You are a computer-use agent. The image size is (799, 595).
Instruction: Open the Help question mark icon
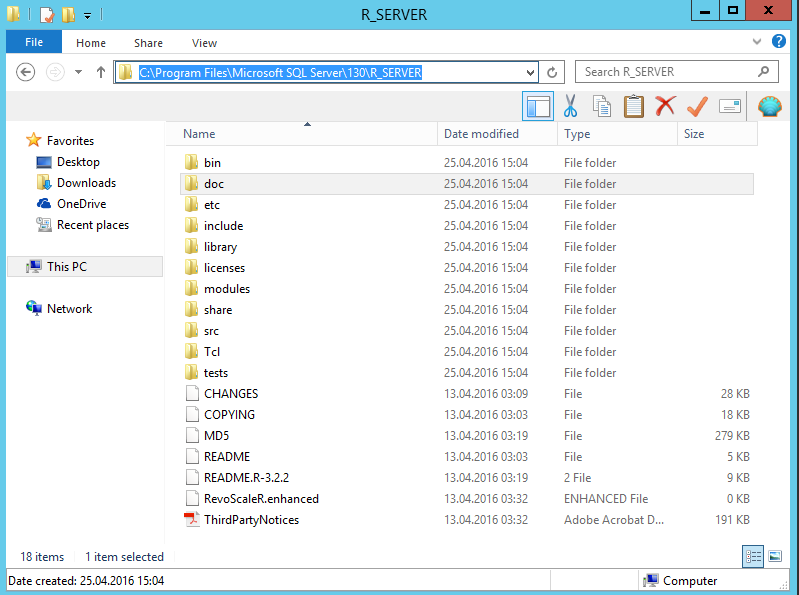pyautogui.click(x=779, y=41)
